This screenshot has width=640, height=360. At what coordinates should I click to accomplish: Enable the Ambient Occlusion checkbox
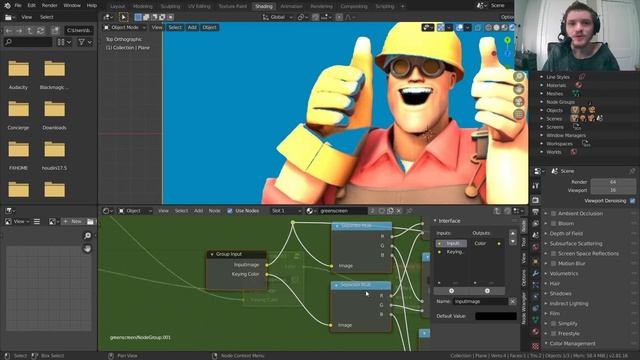(x=553, y=213)
